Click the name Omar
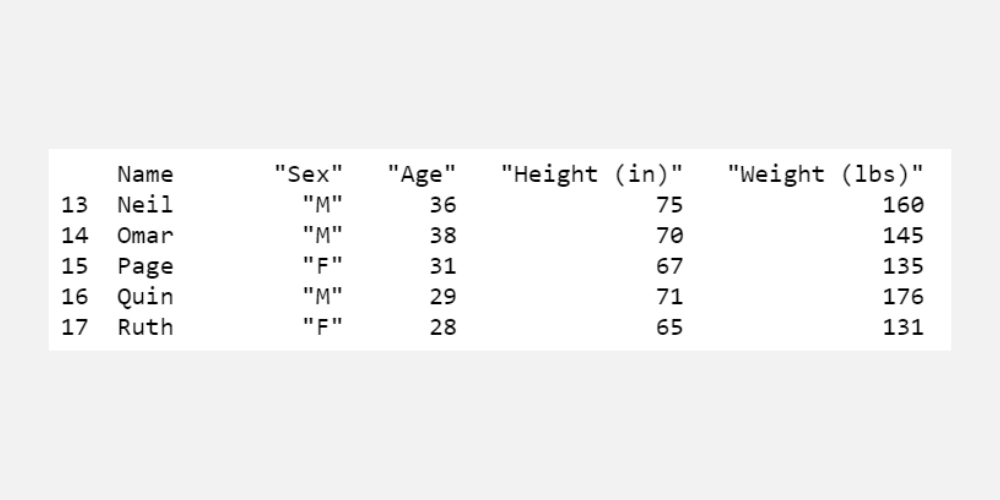The height and width of the screenshot is (500, 1000). click(145, 236)
